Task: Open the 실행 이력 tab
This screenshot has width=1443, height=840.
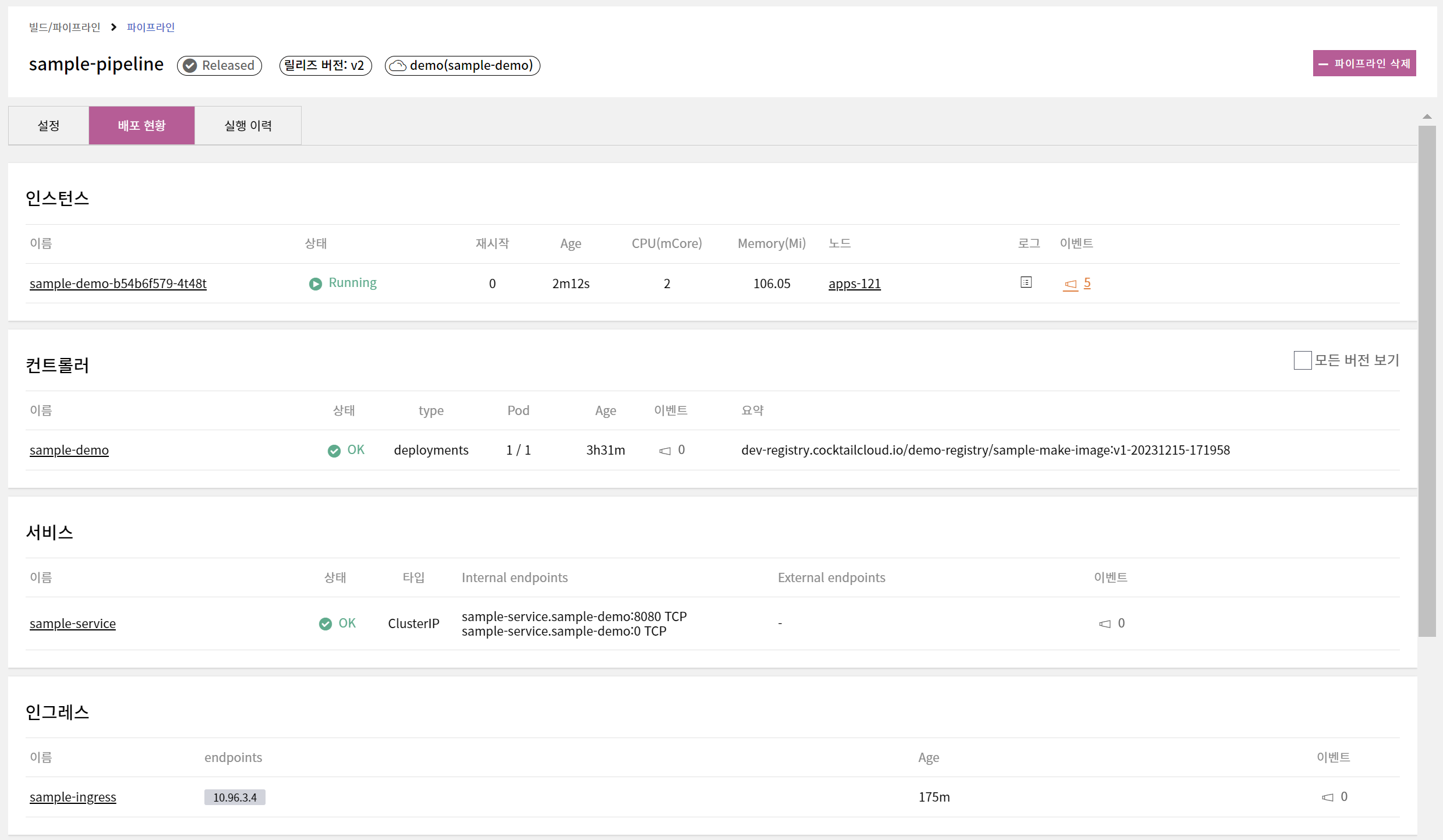Action: point(248,126)
